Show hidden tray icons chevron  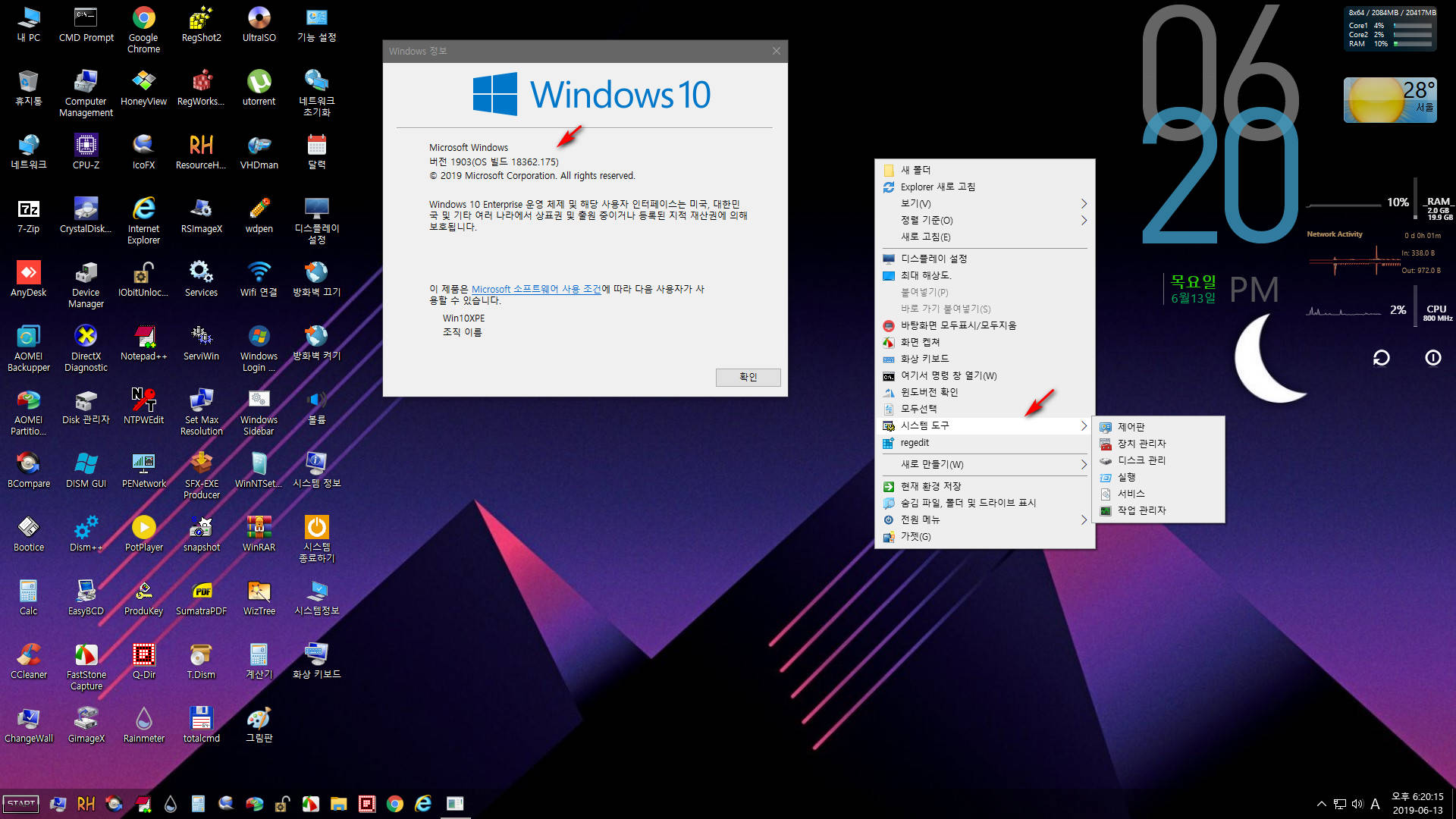(1321, 804)
